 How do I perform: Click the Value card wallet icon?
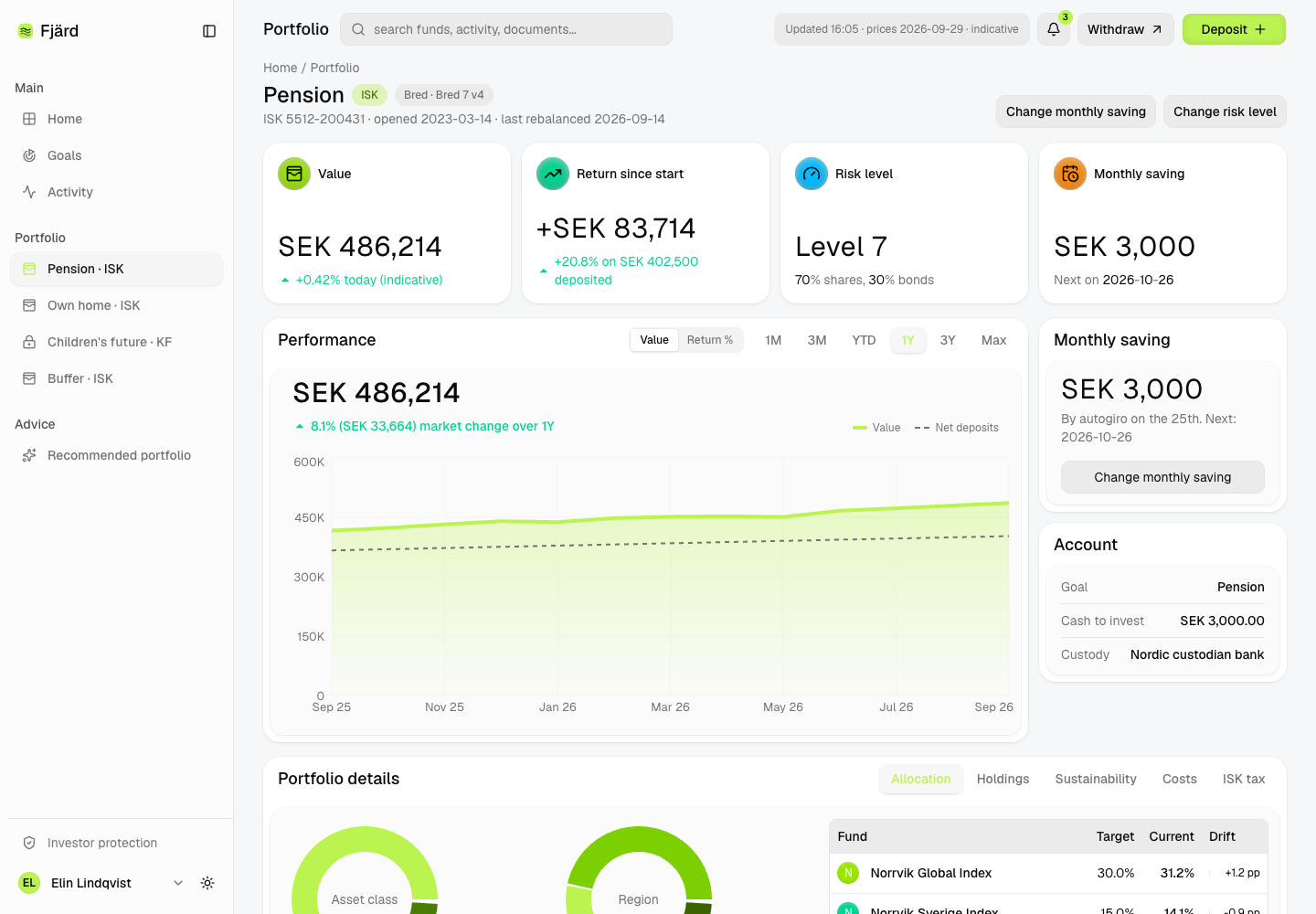294,174
